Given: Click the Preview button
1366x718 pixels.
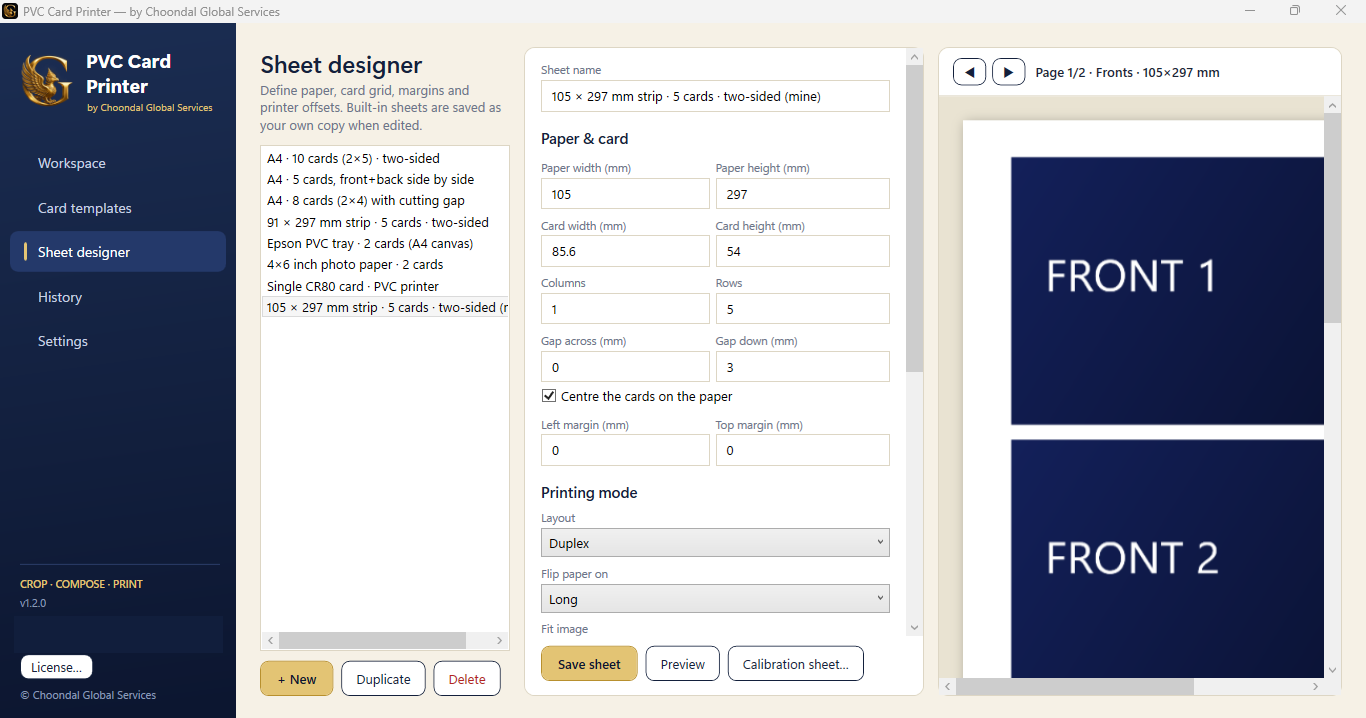Looking at the screenshot, I should click(683, 664).
